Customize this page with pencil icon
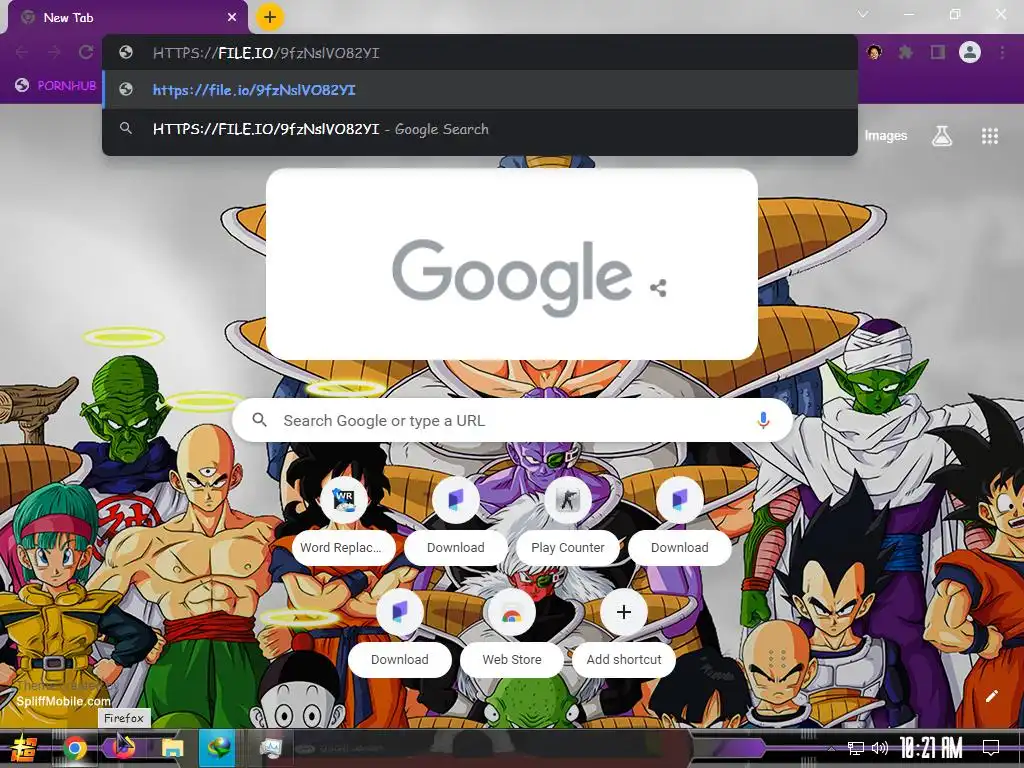This screenshot has width=1024, height=768. (x=991, y=696)
